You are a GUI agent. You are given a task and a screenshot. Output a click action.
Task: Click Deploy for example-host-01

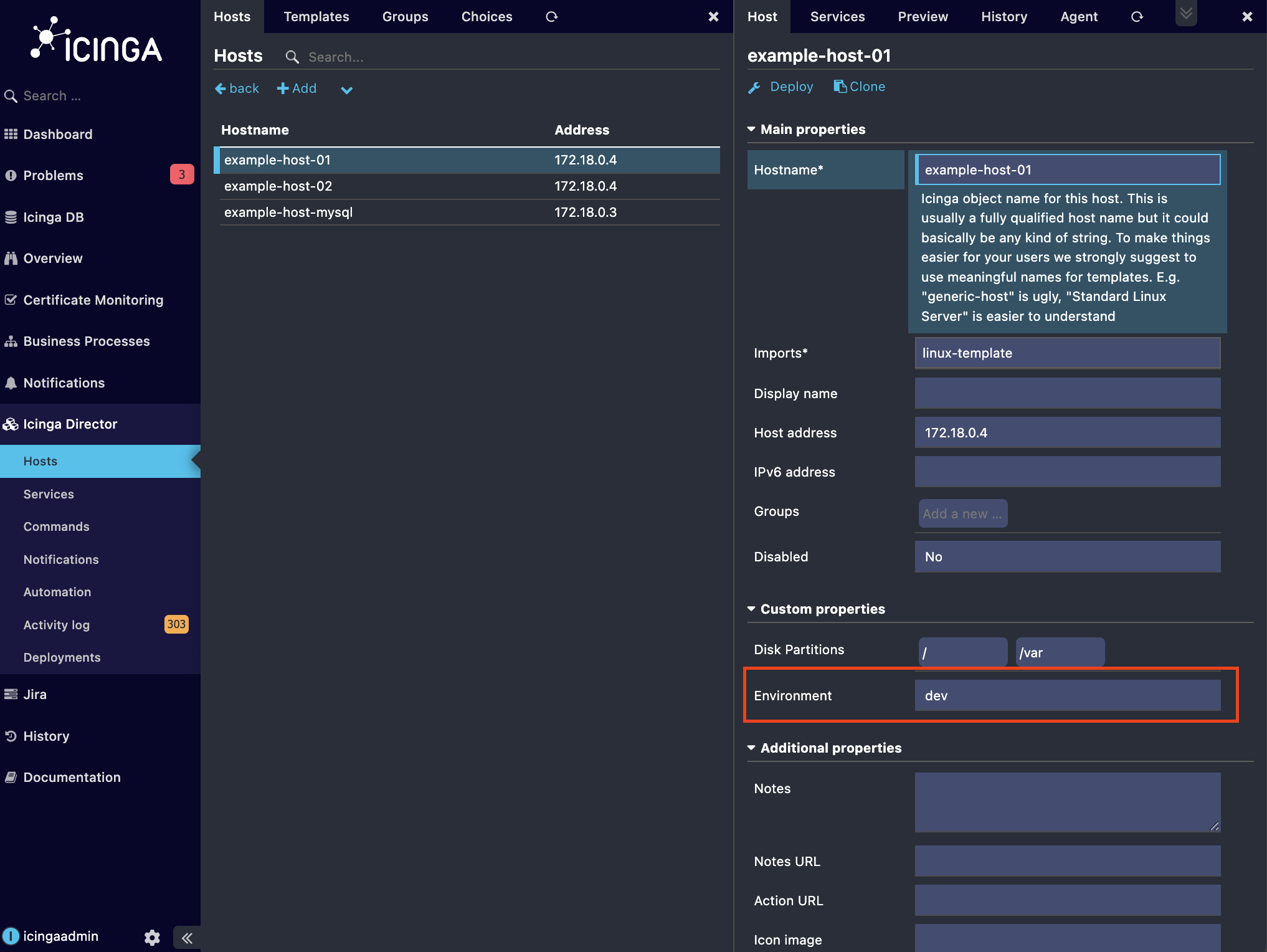tap(781, 87)
